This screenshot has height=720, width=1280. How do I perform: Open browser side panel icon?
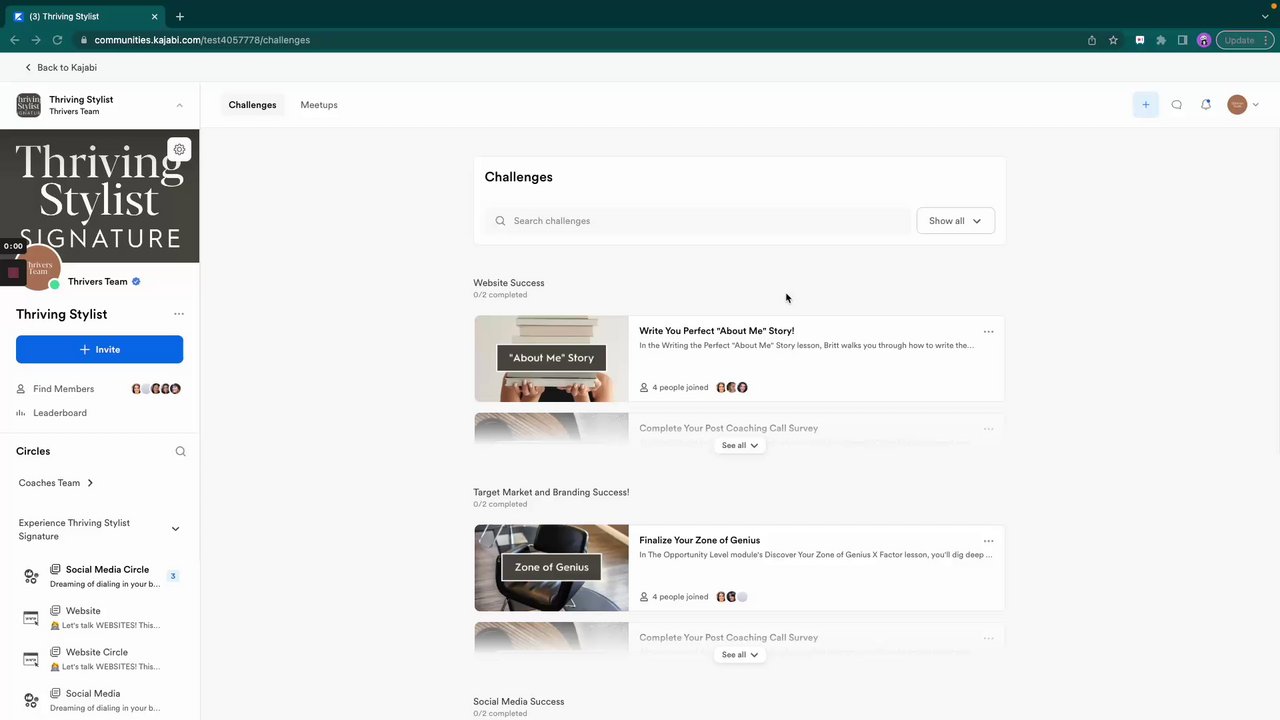coord(1182,40)
